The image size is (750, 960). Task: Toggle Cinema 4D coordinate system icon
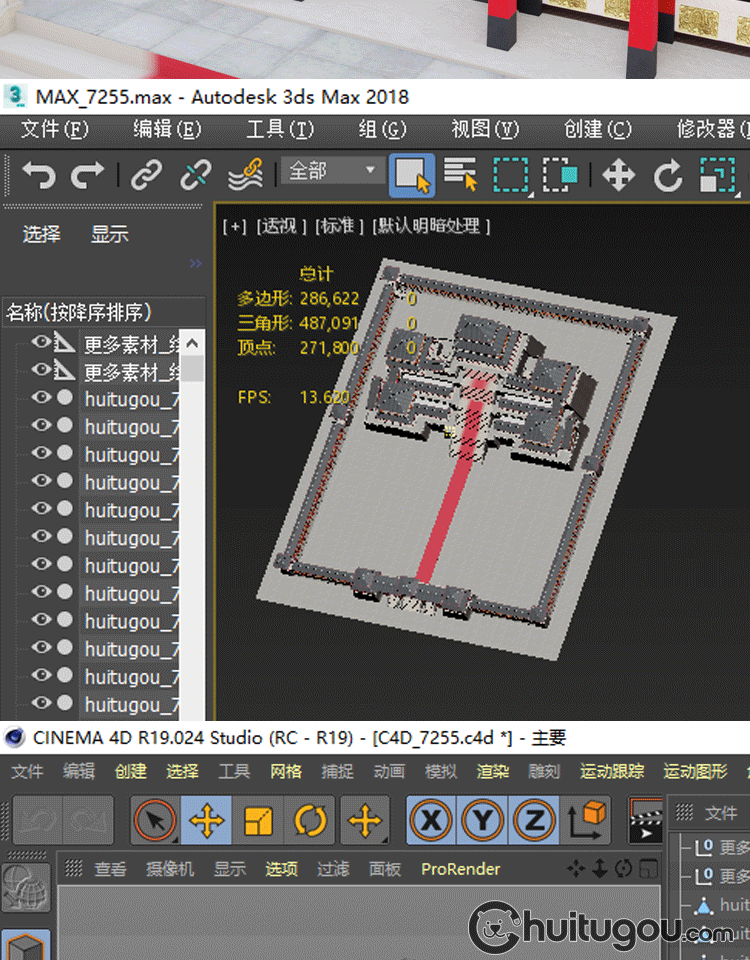(587, 820)
